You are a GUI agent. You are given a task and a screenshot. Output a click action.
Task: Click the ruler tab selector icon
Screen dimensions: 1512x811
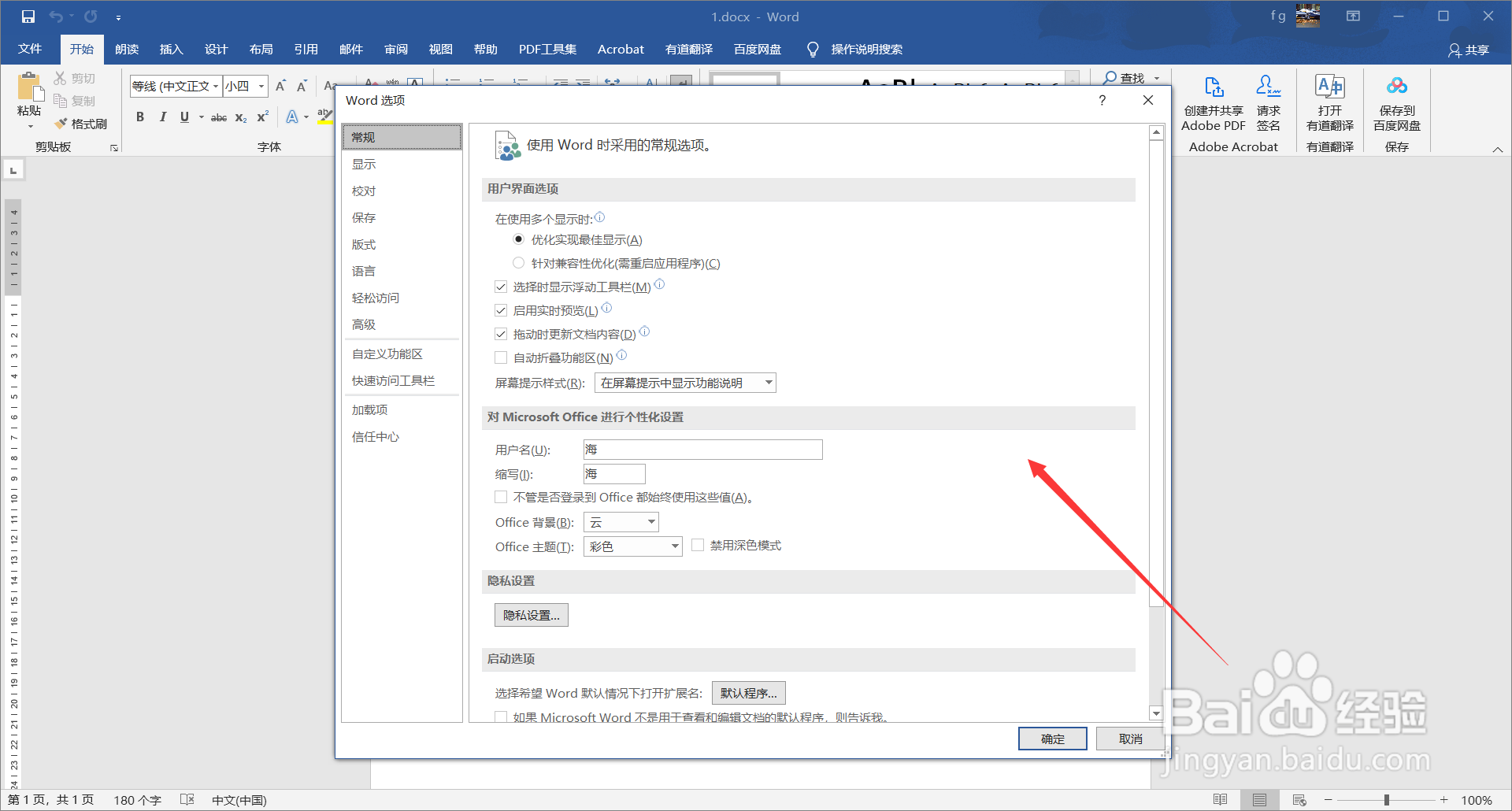pos(13,169)
